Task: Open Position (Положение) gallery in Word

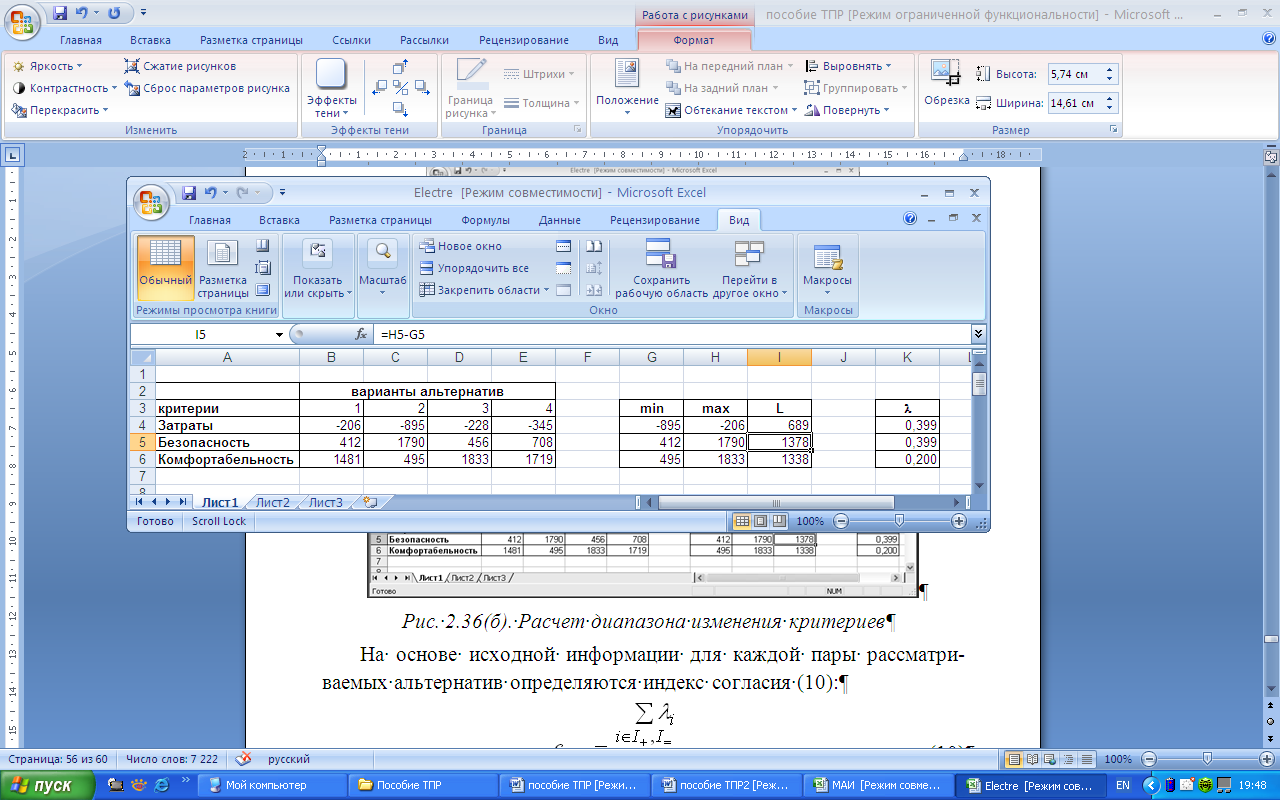Action: pyautogui.click(x=627, y=90)
